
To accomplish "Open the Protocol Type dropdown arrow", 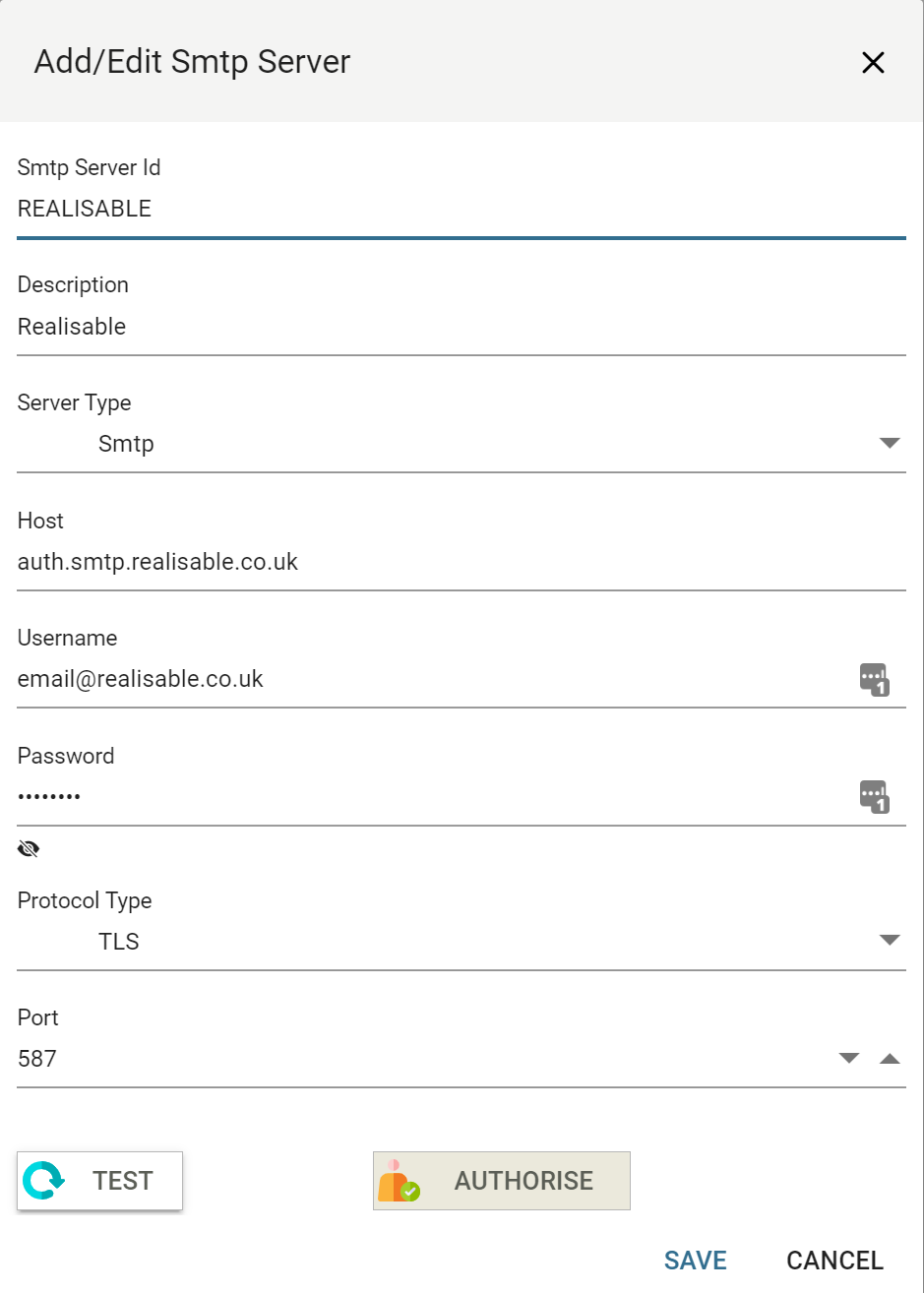I will click(x=890, y=941).
